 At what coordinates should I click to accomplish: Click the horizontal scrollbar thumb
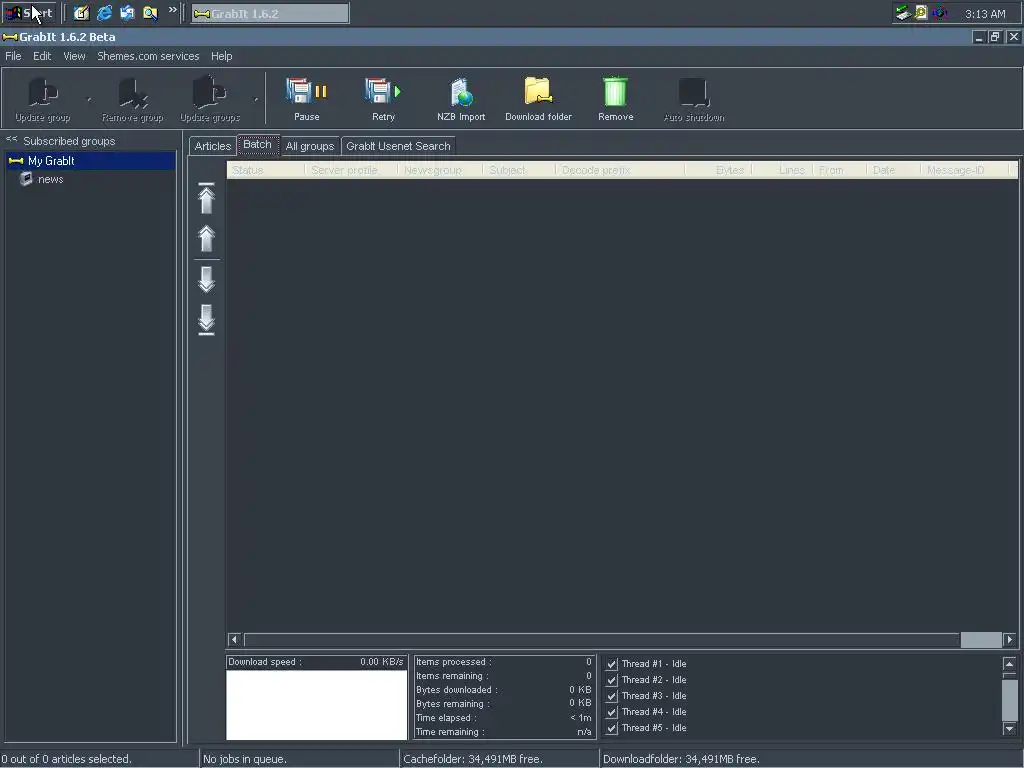[981, 639]
